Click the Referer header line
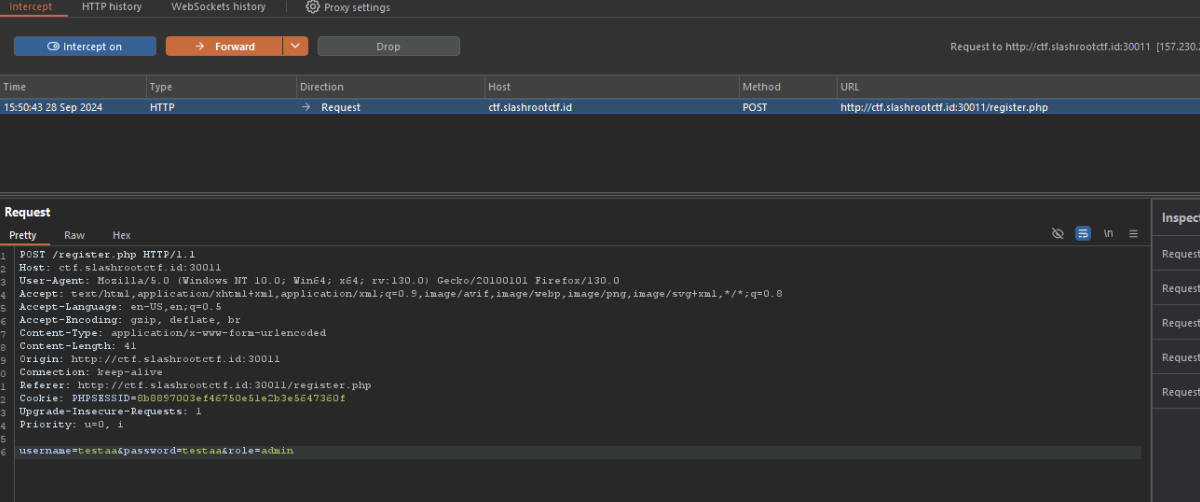The height and width of the screenshot is (502, 1200). pyautogui.click(x=195, y=385)
